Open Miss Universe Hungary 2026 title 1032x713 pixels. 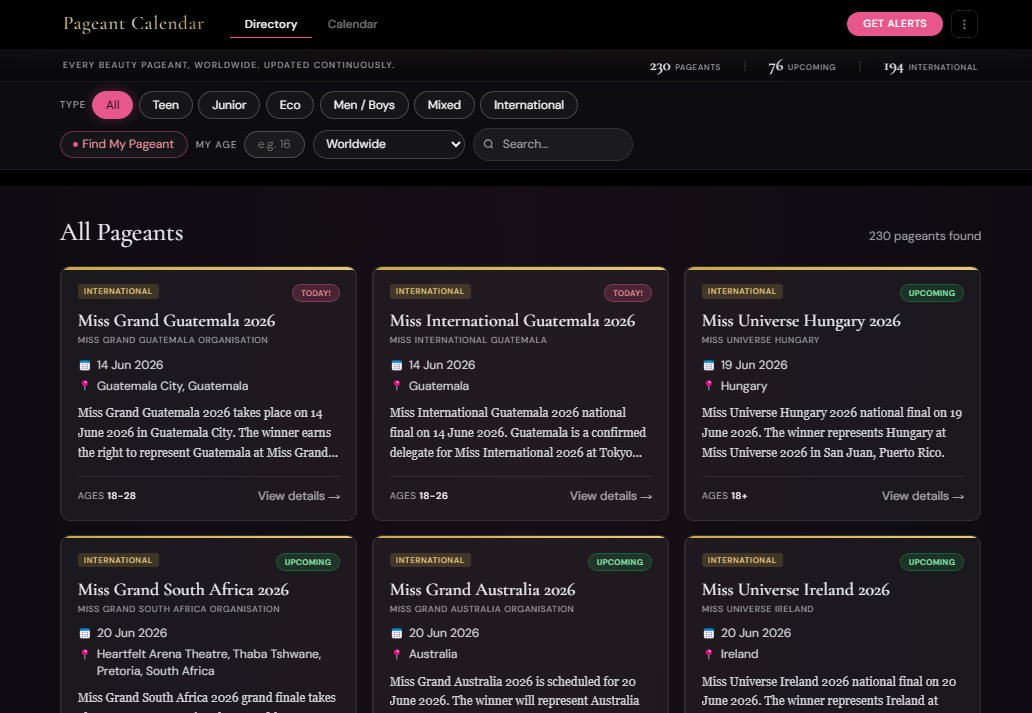tap(801, 321)
